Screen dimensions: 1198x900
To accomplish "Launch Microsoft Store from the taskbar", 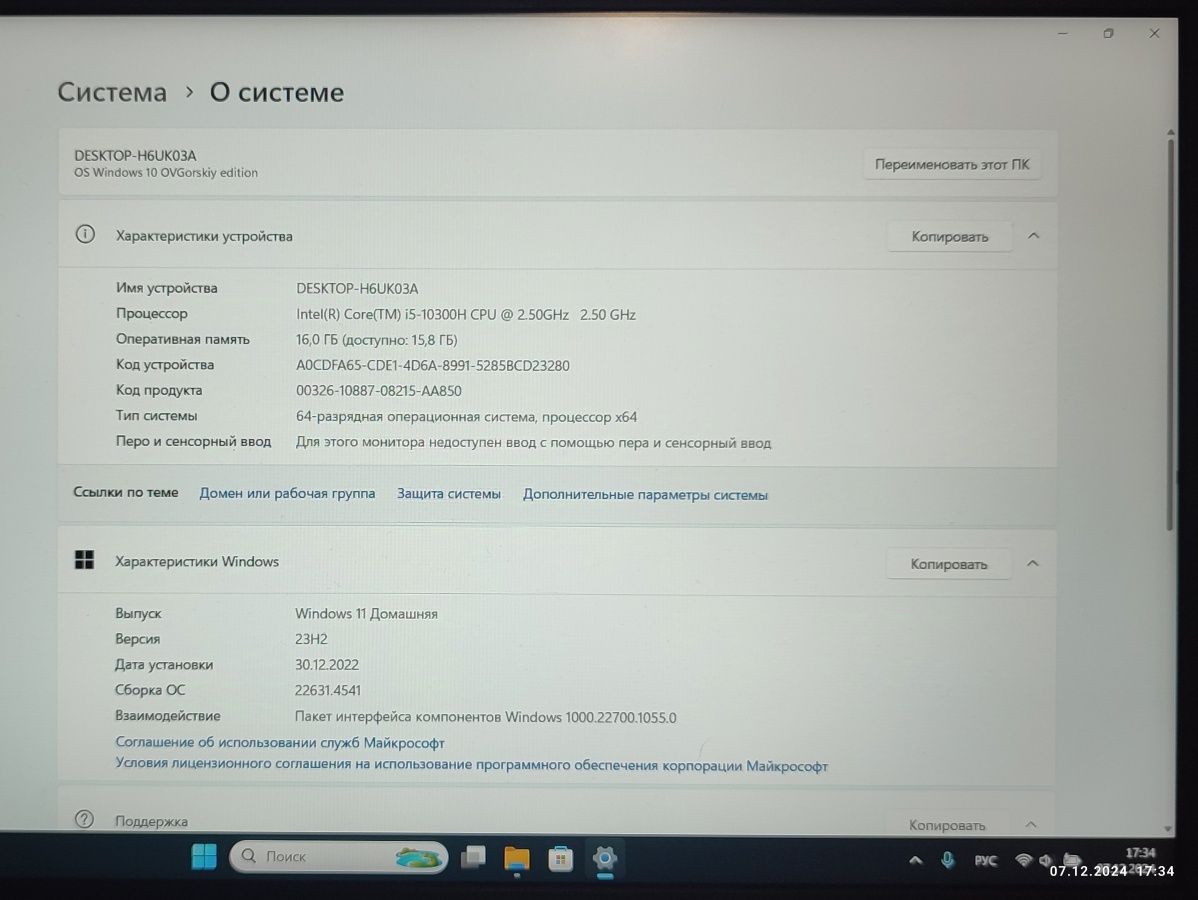I will (x=561, y=859).
